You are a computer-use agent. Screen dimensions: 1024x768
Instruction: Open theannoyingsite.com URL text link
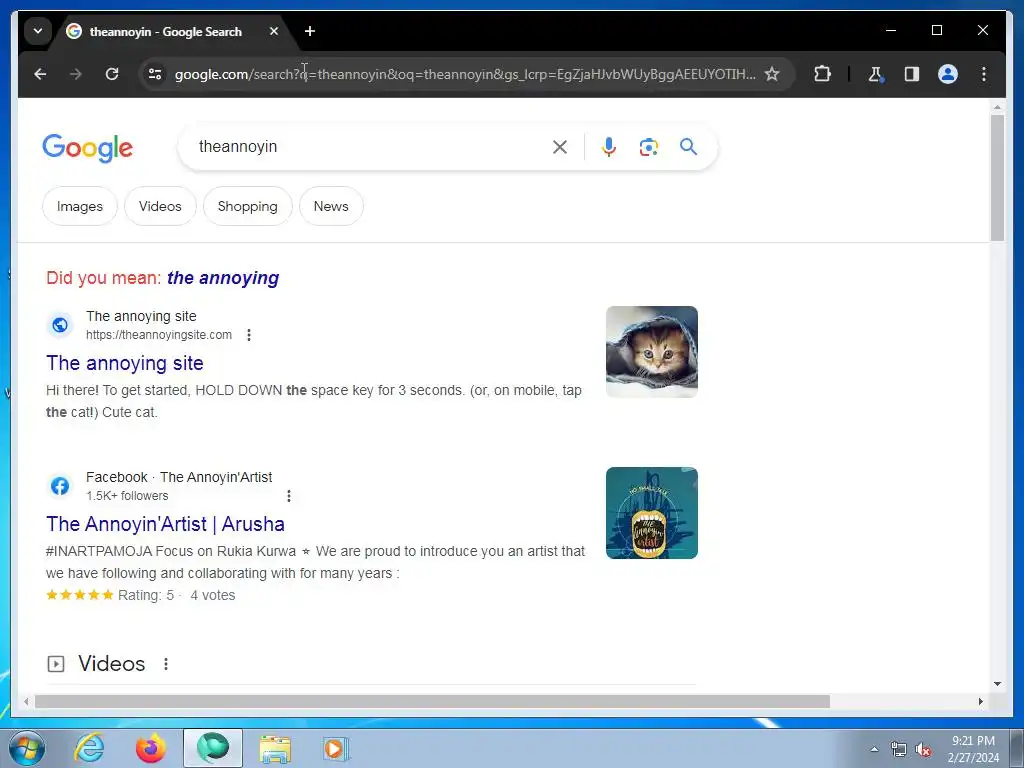pos(159,335)
